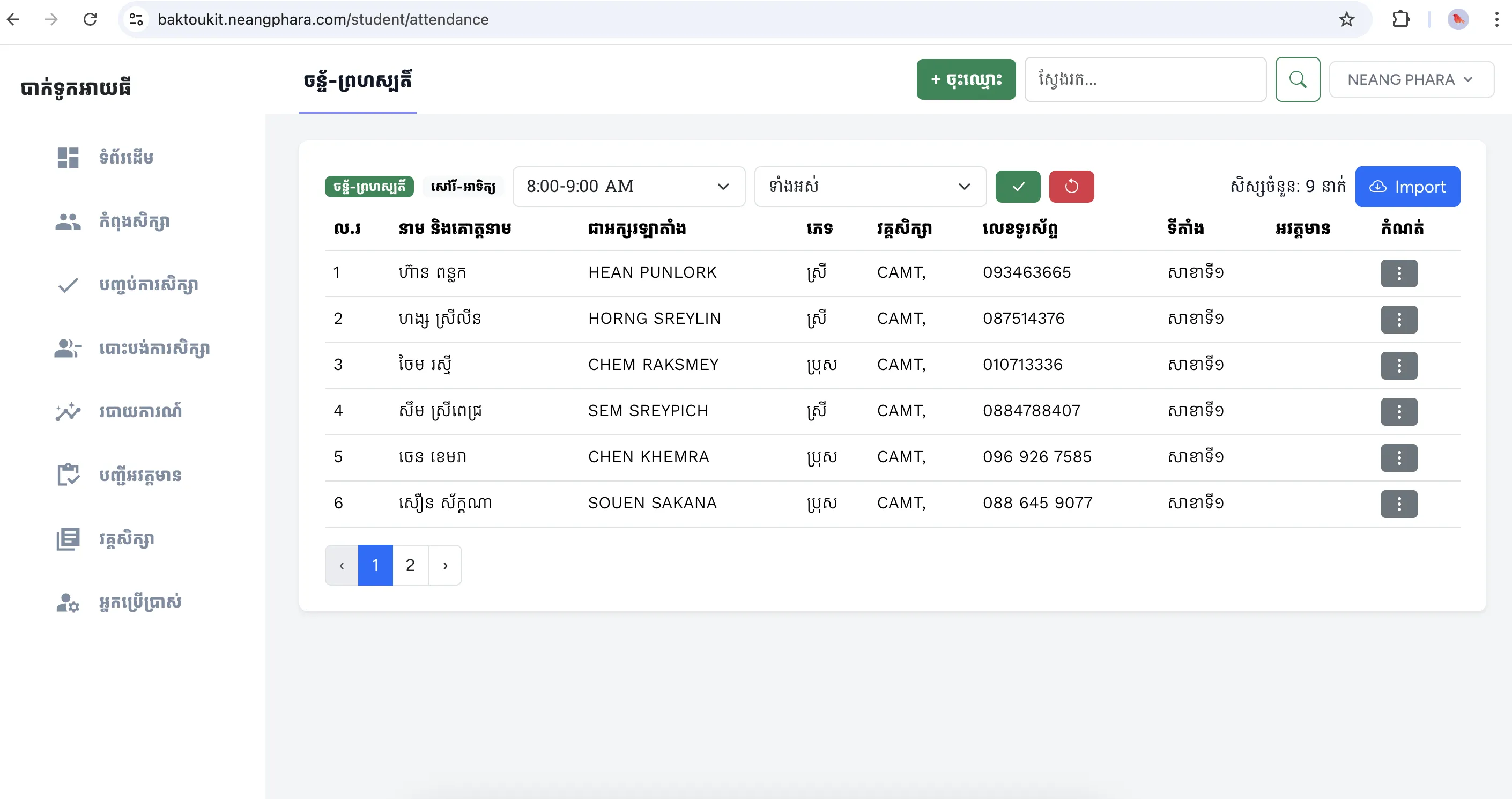Click the green checkmark confirm button

tap(1018, 187)
